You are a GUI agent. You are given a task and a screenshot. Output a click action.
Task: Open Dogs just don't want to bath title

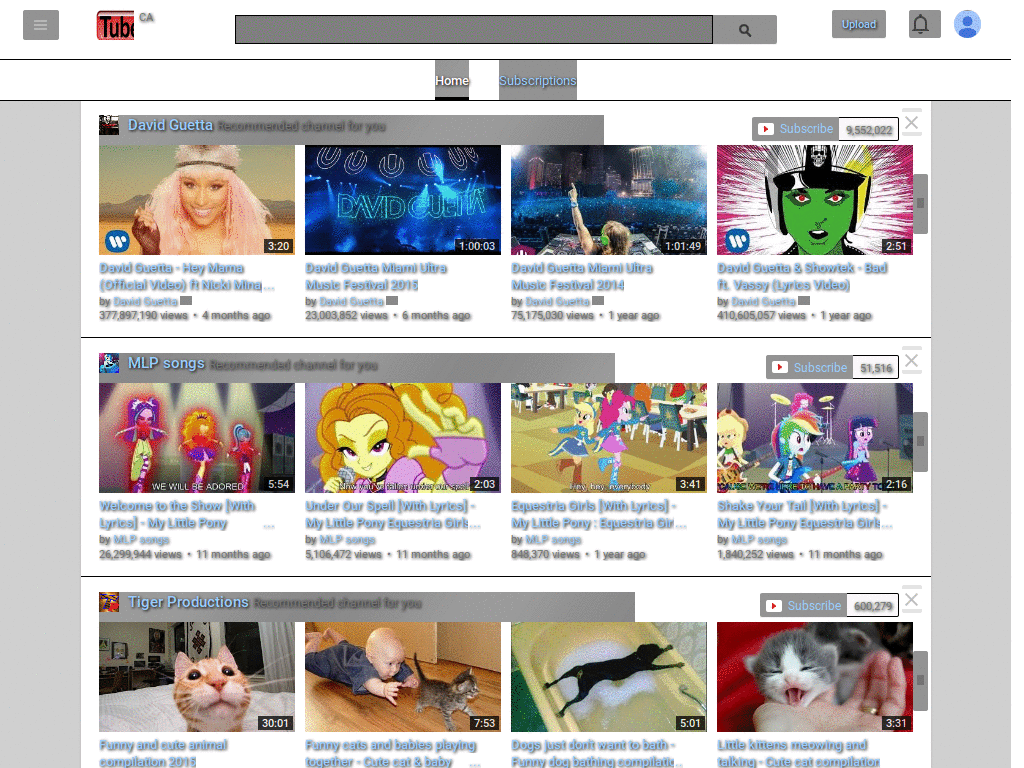coord(597,753)
